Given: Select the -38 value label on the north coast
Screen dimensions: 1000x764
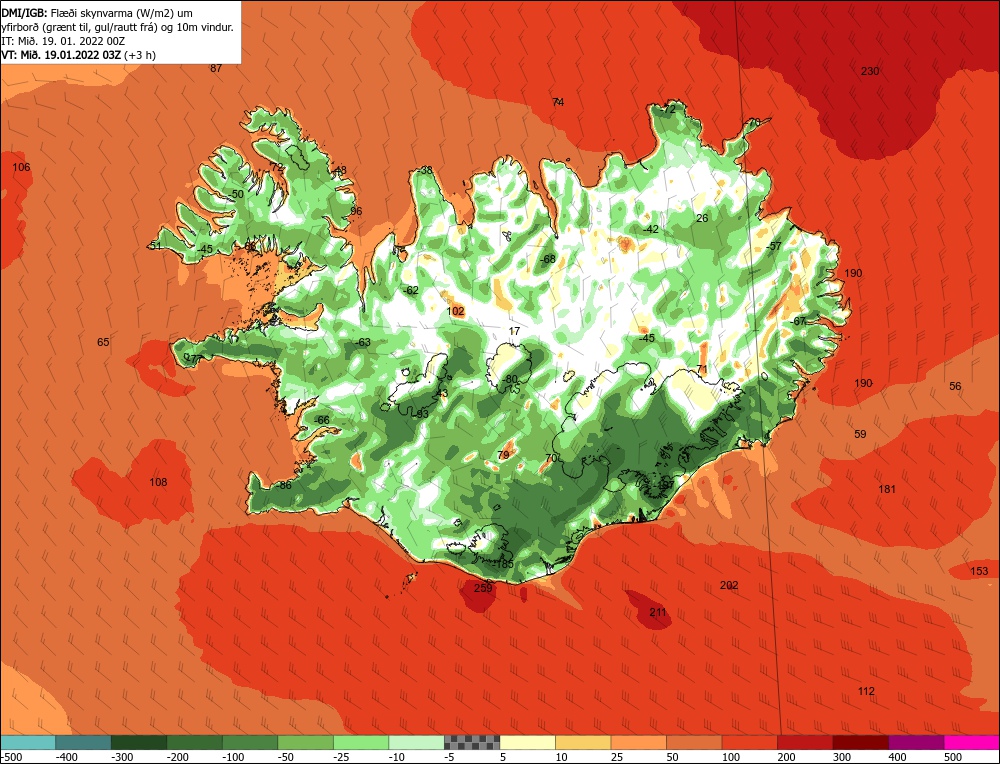Looking at the screenshot, I should [425, 170].
